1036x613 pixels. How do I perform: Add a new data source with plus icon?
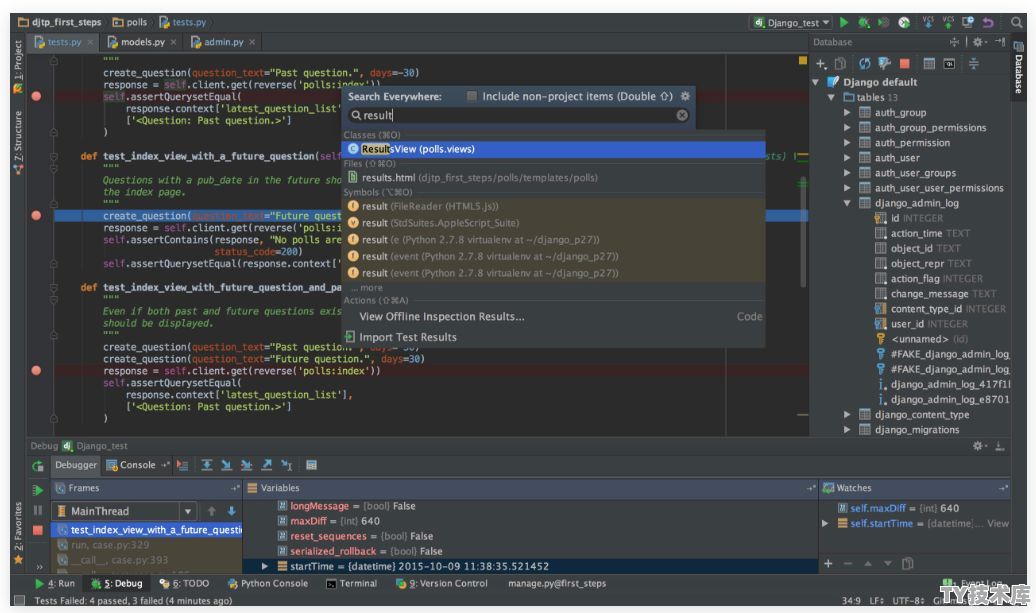pyautogui.click(x=821, y=64)
